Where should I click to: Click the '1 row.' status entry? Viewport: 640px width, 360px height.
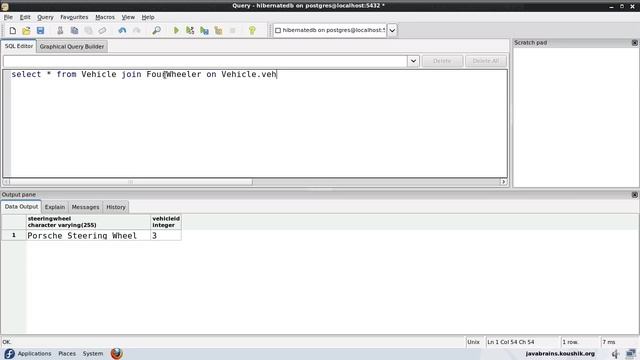pyautogui.click(x=570, y=342)
